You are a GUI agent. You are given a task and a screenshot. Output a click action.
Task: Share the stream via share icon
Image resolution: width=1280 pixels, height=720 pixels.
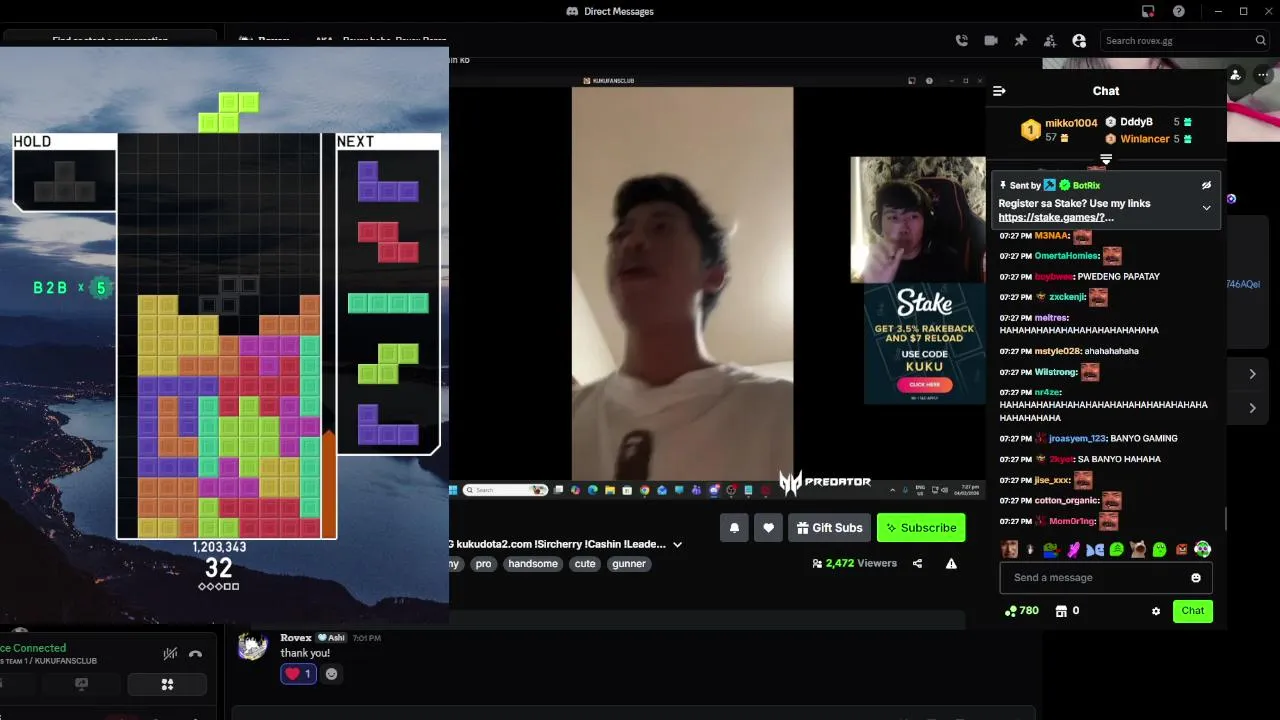(x=917, y=564)
